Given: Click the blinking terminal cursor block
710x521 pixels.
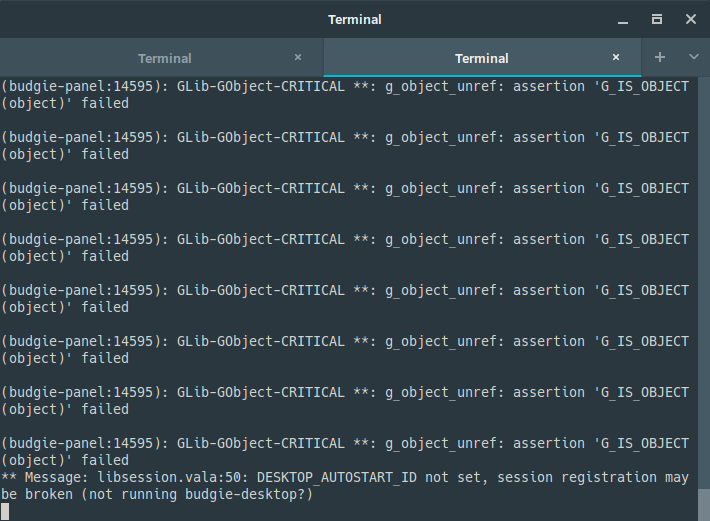Looking at the screenshot, I should [x=5, y=511].
